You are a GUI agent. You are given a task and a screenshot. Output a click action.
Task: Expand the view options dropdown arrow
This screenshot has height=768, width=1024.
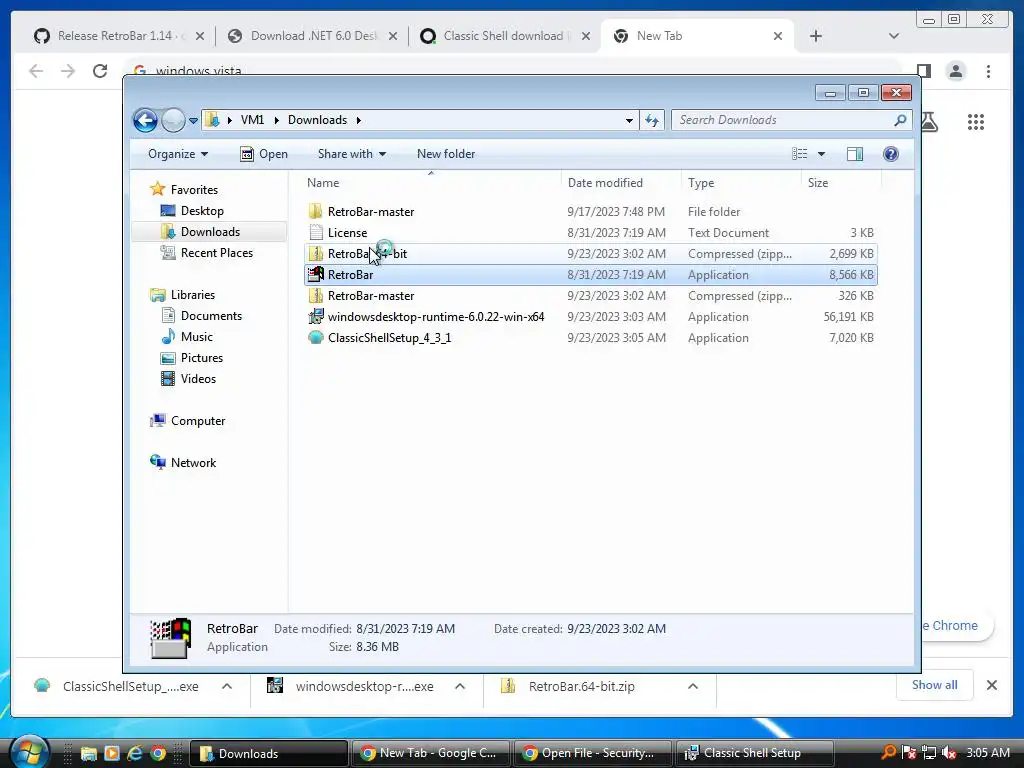coord(822,154)
